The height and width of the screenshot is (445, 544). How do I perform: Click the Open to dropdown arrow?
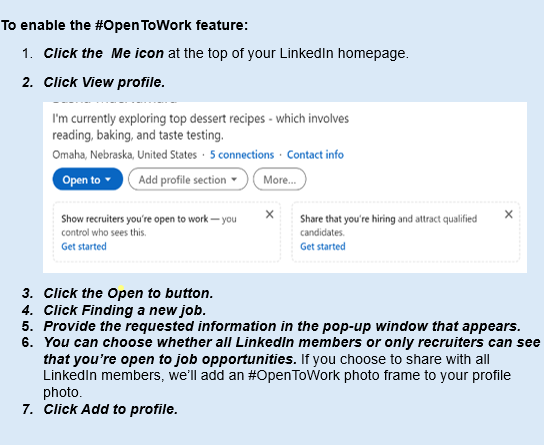(108, 179)
